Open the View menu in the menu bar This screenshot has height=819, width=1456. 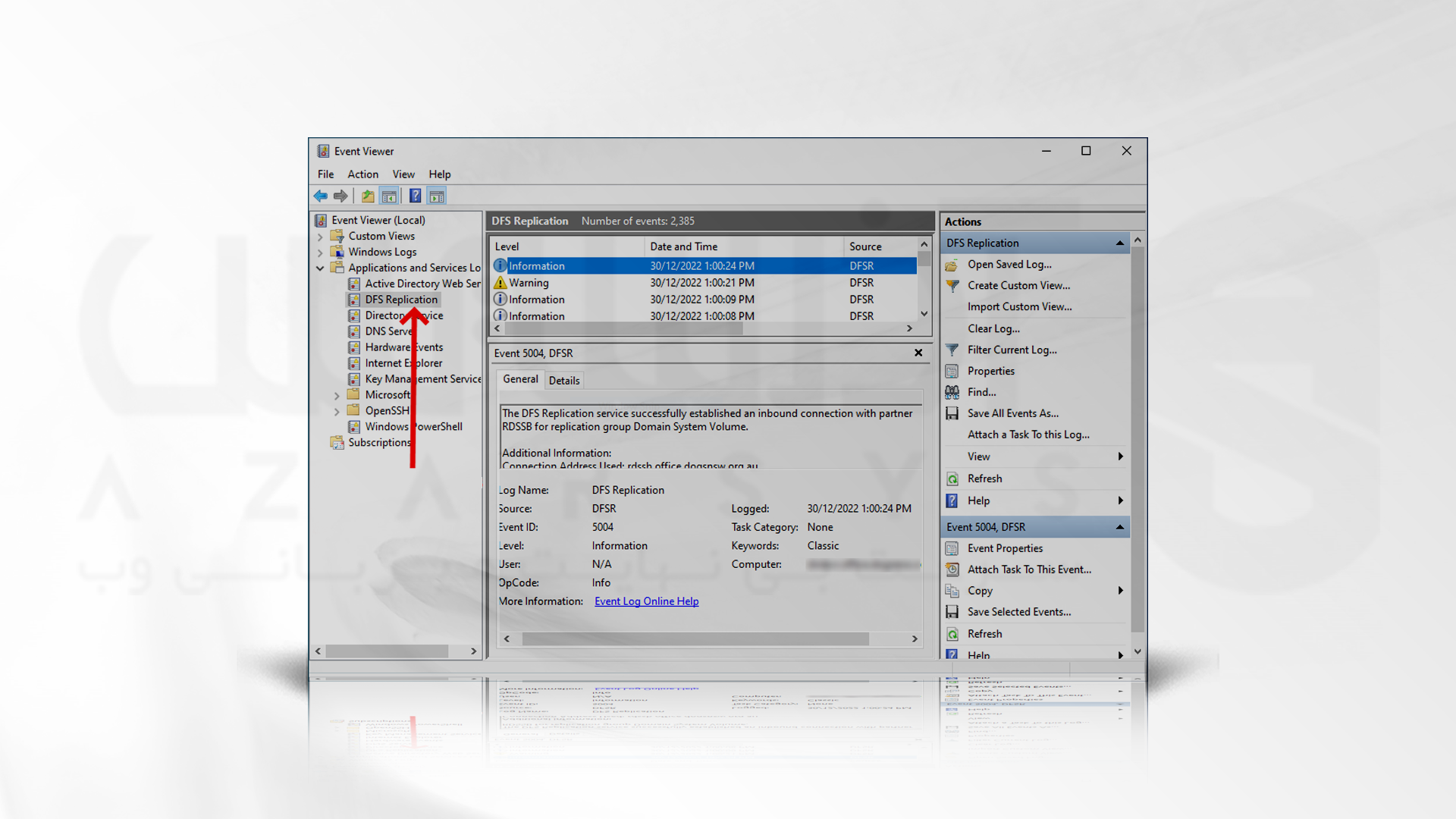(403, 173)
